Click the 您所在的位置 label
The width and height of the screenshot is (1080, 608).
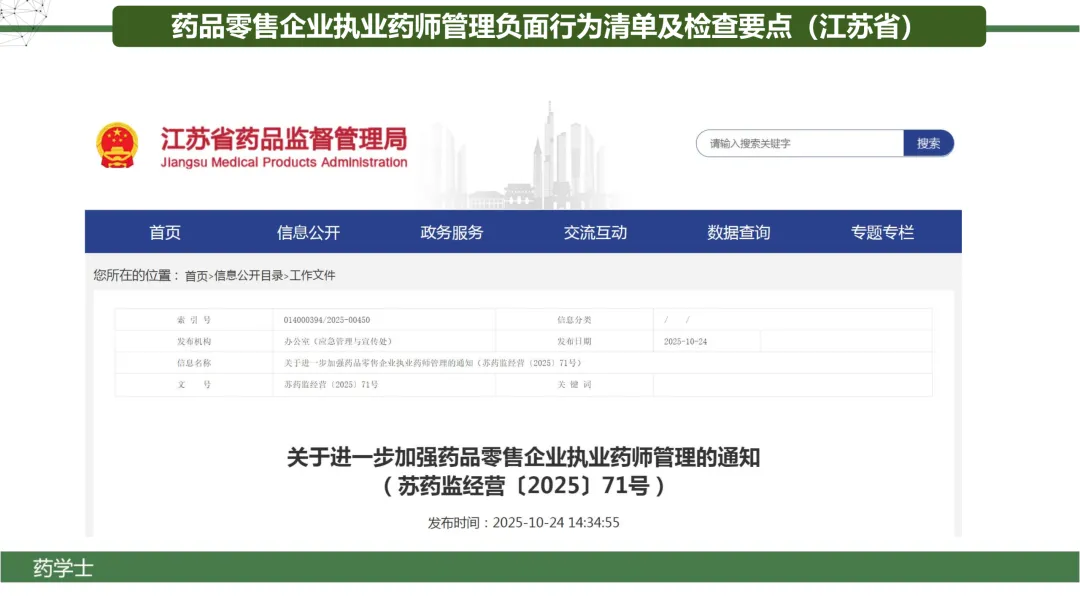pyautogui.click(x=136, y=275)
